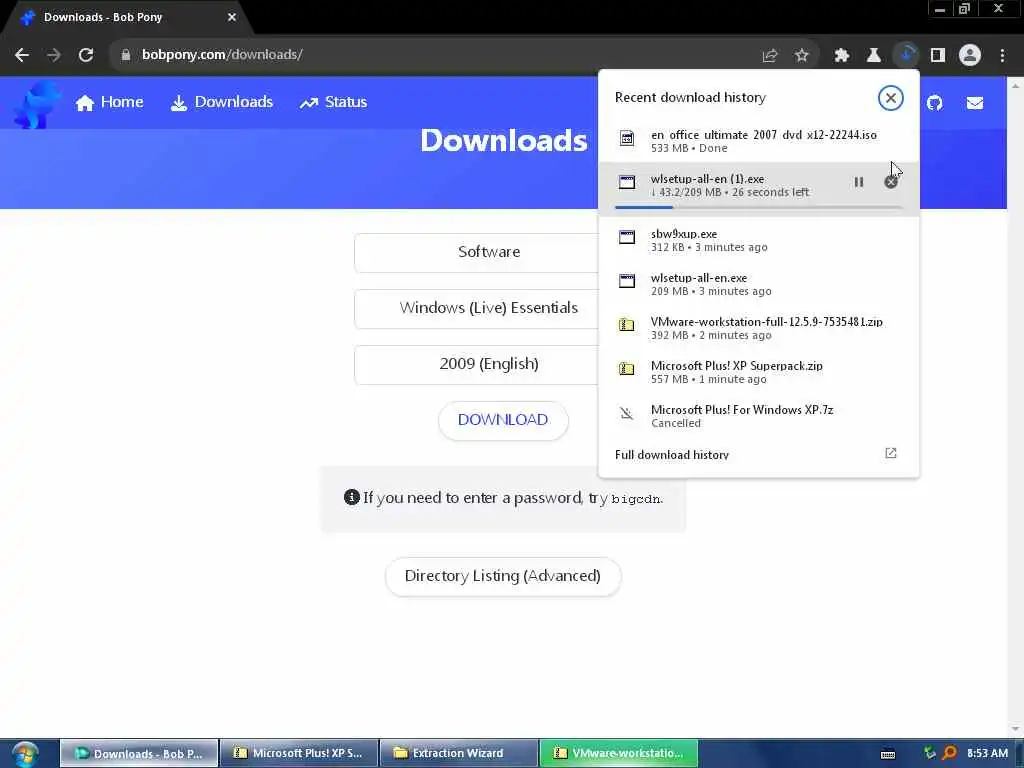Close the Downloads - Bob Pony tab

click(x=232, y=18)
